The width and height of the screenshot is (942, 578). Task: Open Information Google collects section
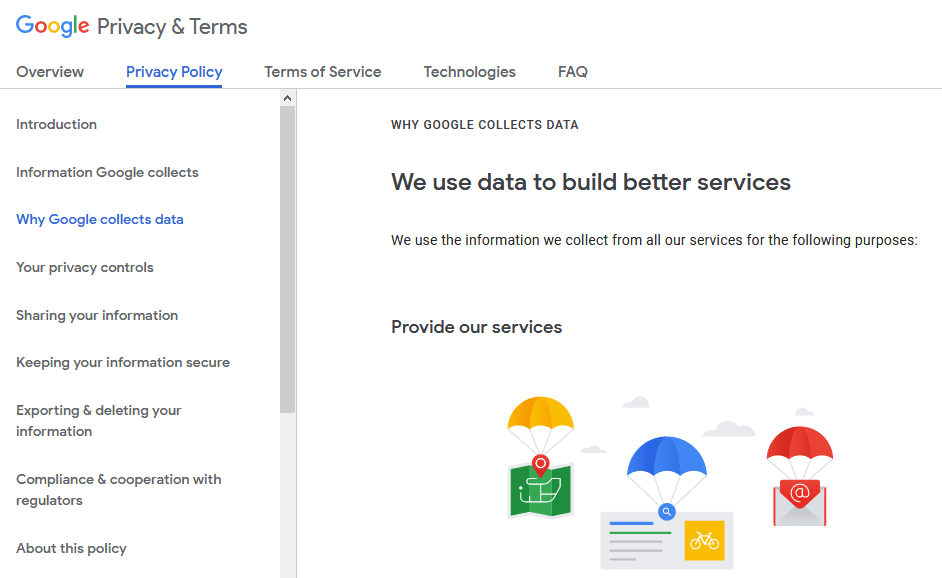click(108, 172)
